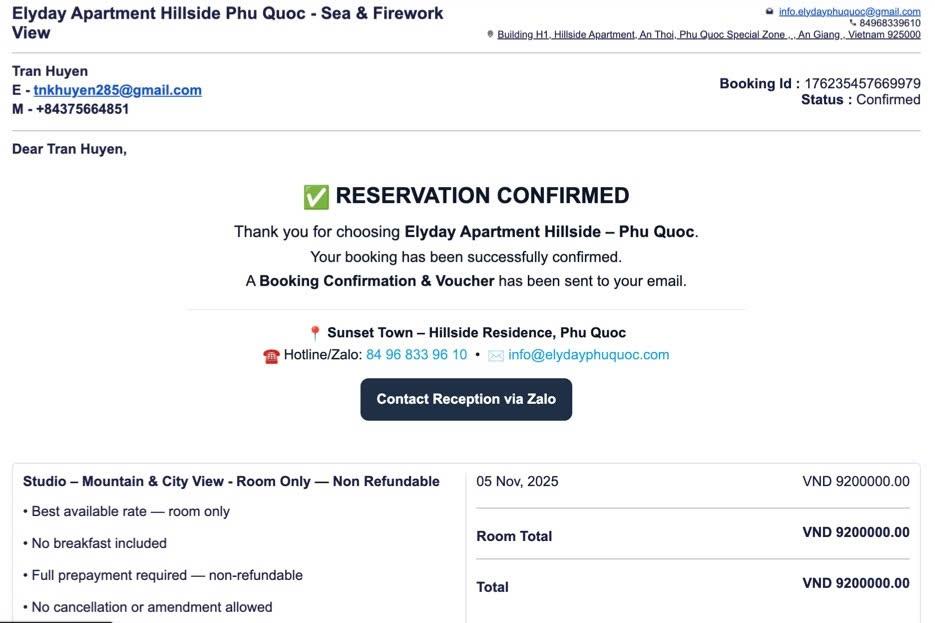Click the envelope icon before info@elydayphuquoc.com
Image resolution: width=935 pixels, height=623 pixels.
click(496, 356)
